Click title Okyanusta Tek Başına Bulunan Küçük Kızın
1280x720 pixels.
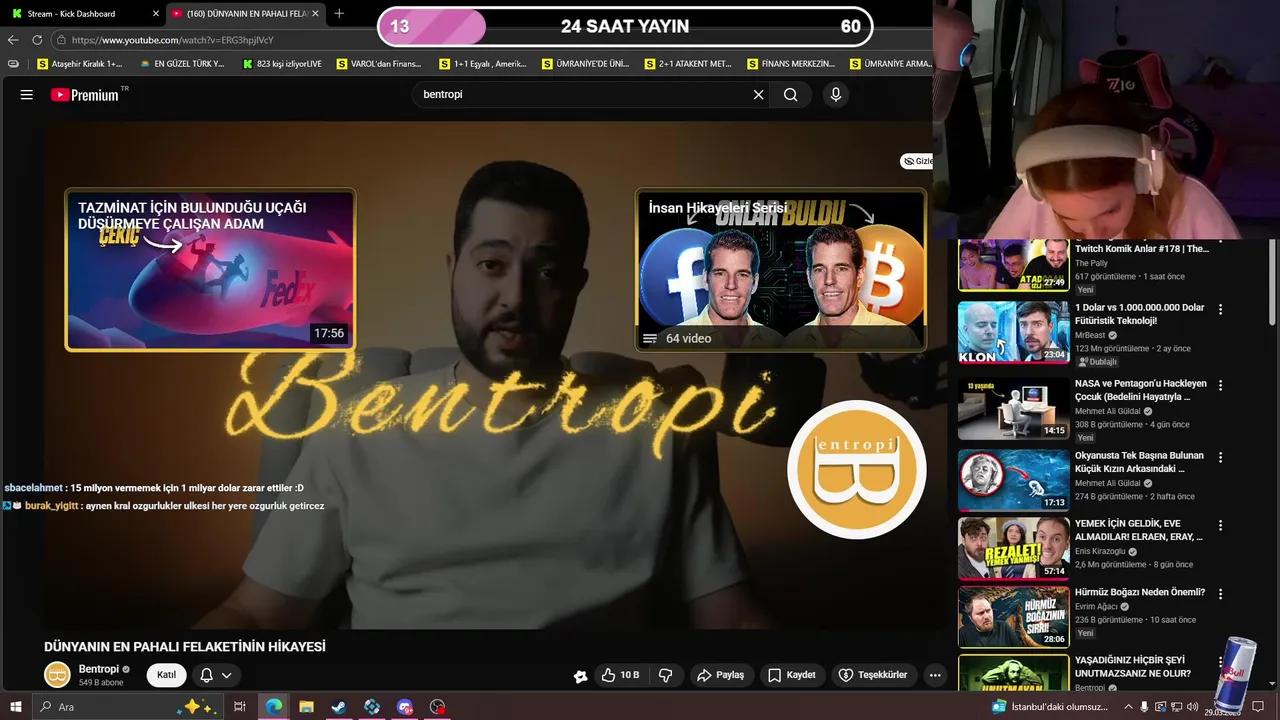tap(1141, 462)
